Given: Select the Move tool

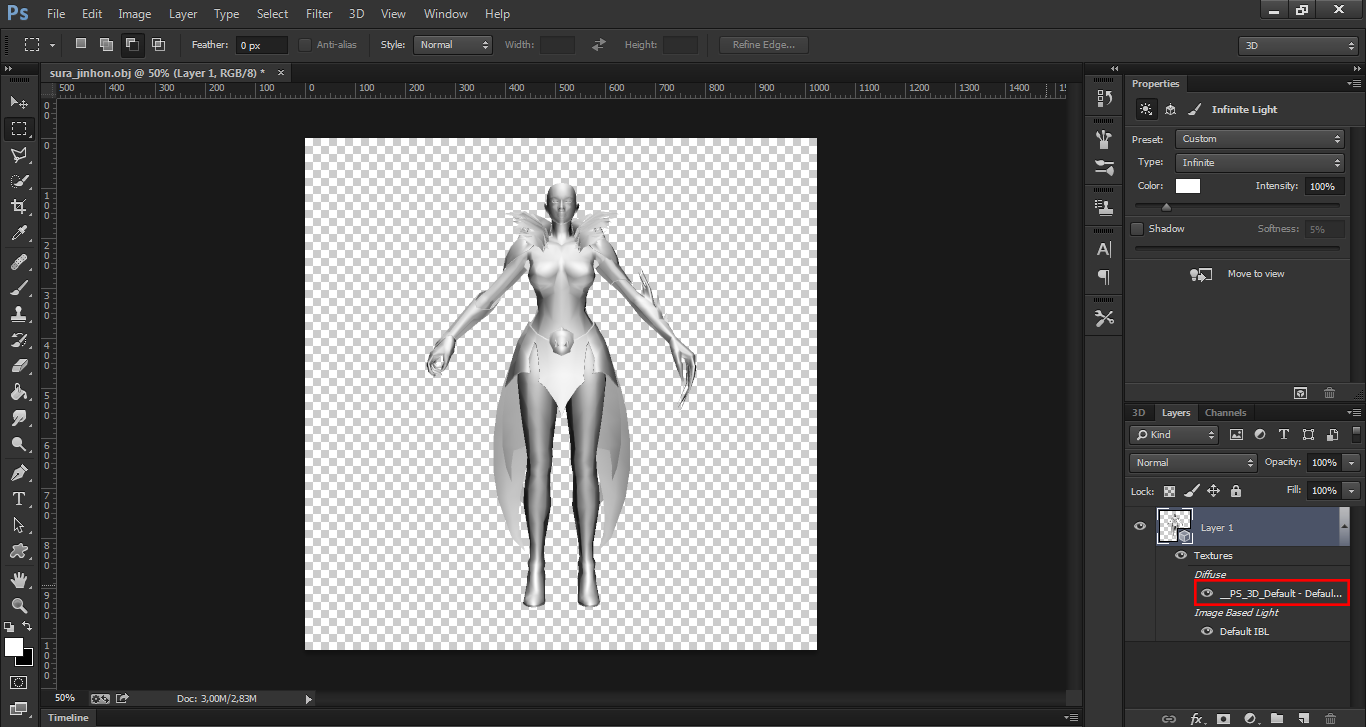Looking at the screenshot, I should tap(19, 102).
